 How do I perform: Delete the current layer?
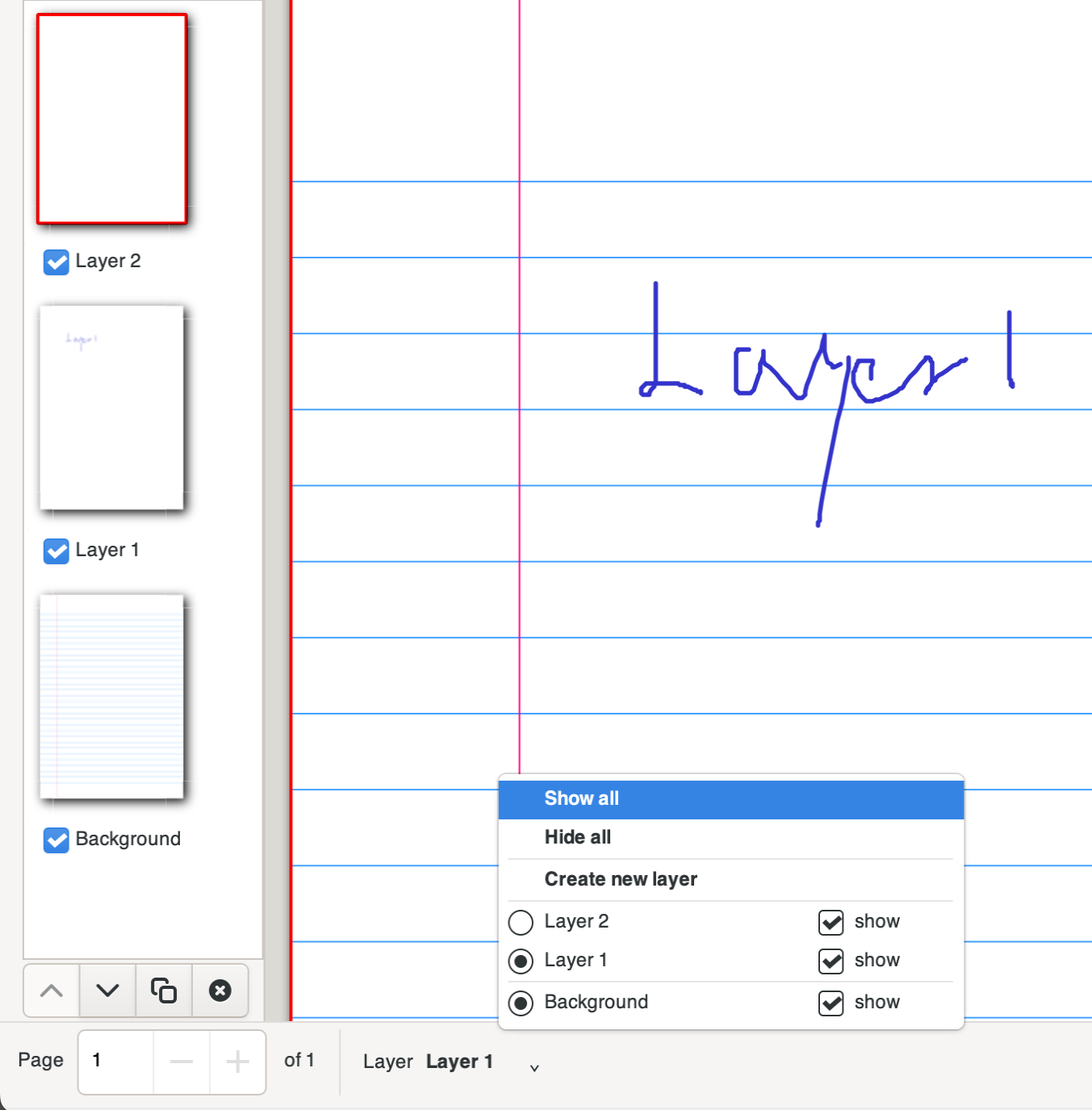[x=220, y=991]
